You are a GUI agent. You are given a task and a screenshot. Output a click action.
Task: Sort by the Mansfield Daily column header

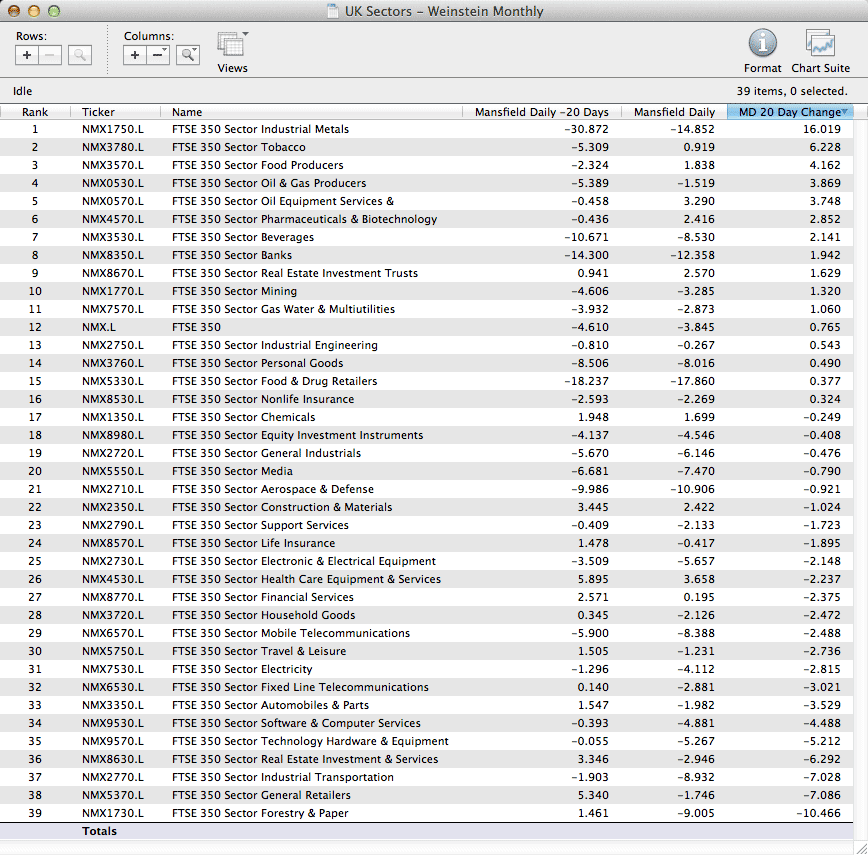pyautogui.click(x=674, y=112)
